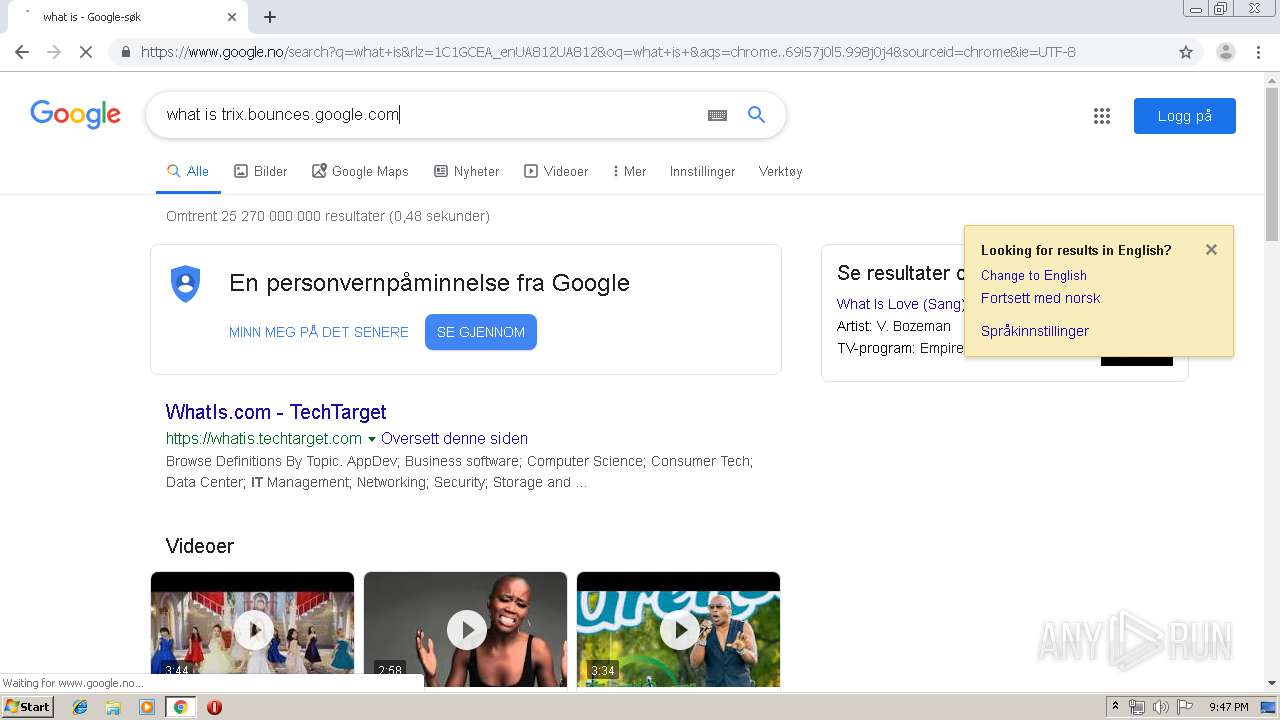Open the Chrome three-dot menu

[x=1257, y=52]
